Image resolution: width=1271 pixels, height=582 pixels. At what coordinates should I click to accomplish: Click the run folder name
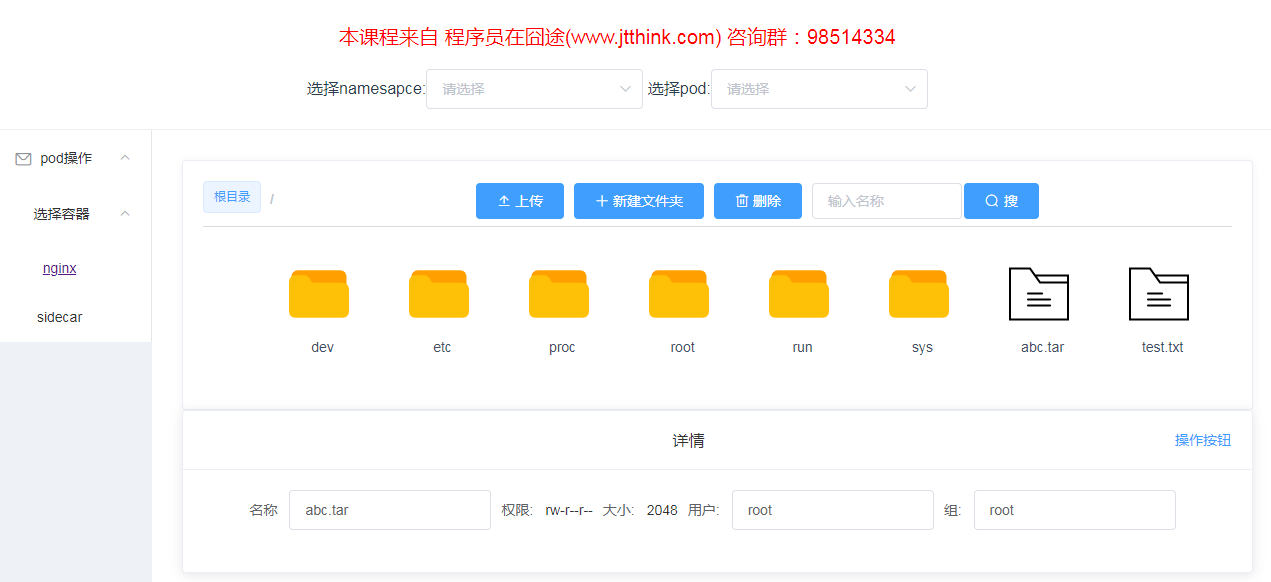pyautogui.click(x=802, y=348)
